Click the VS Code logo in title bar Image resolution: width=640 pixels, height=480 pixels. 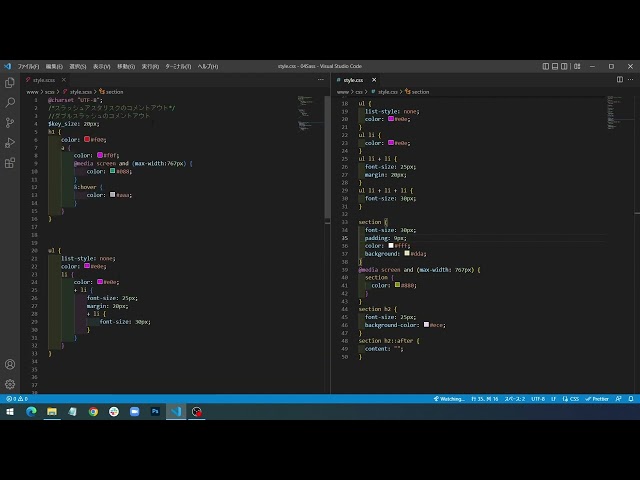click(x=8, y=66)
